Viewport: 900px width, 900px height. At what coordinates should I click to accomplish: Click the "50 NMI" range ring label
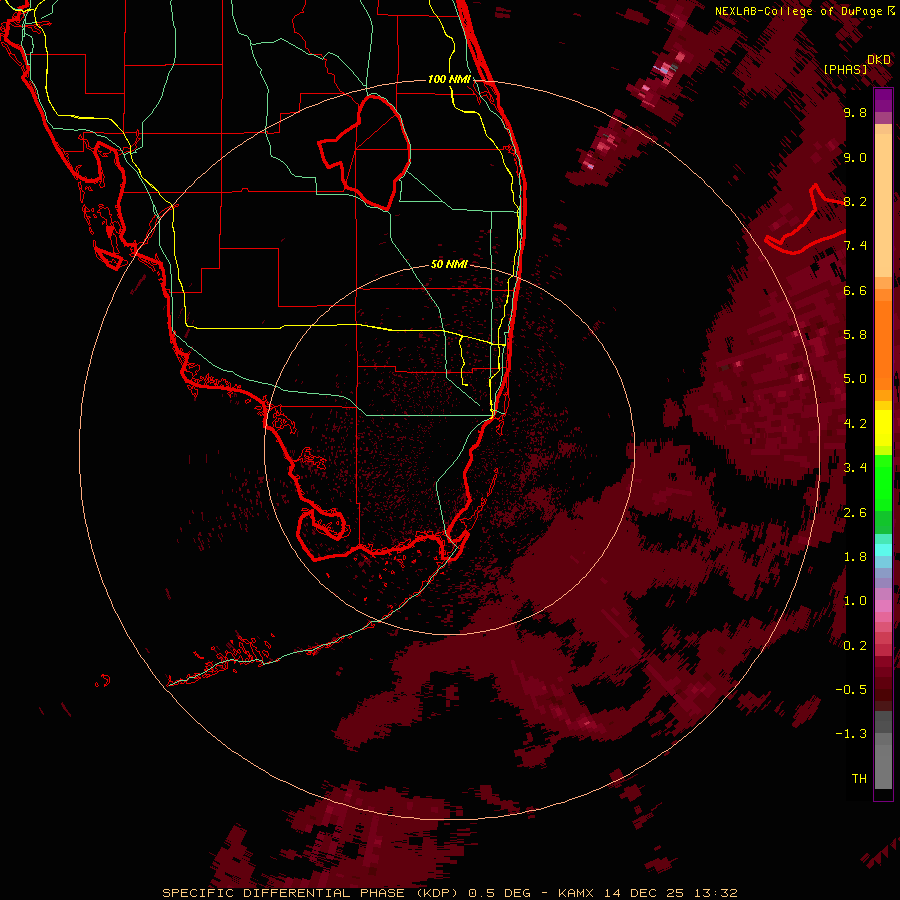click(x=449, y=264)
